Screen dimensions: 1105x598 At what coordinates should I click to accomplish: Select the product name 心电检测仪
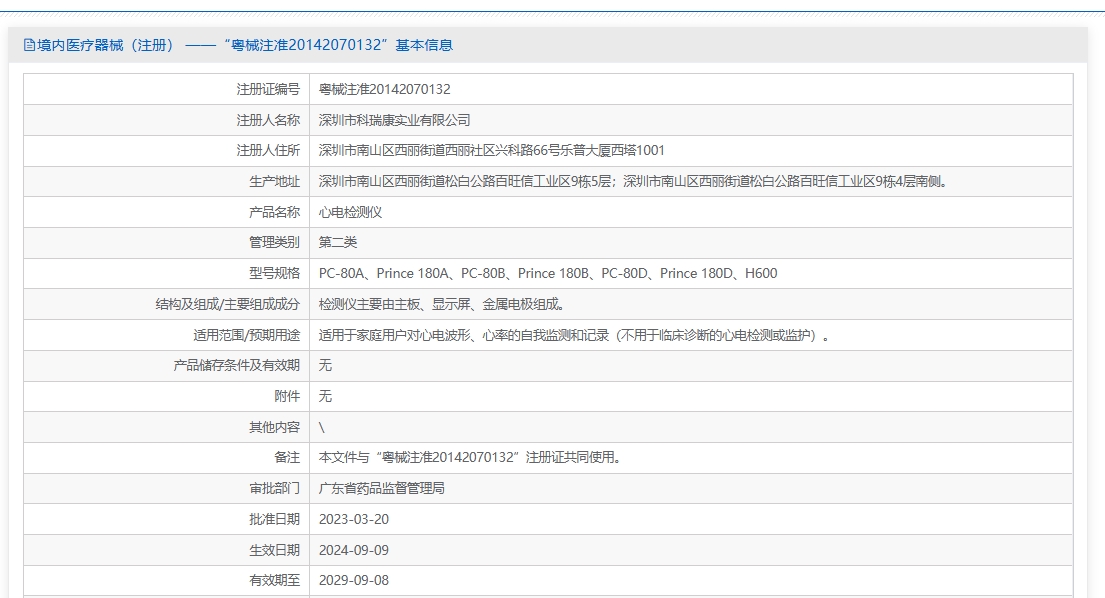pos(350,212)
